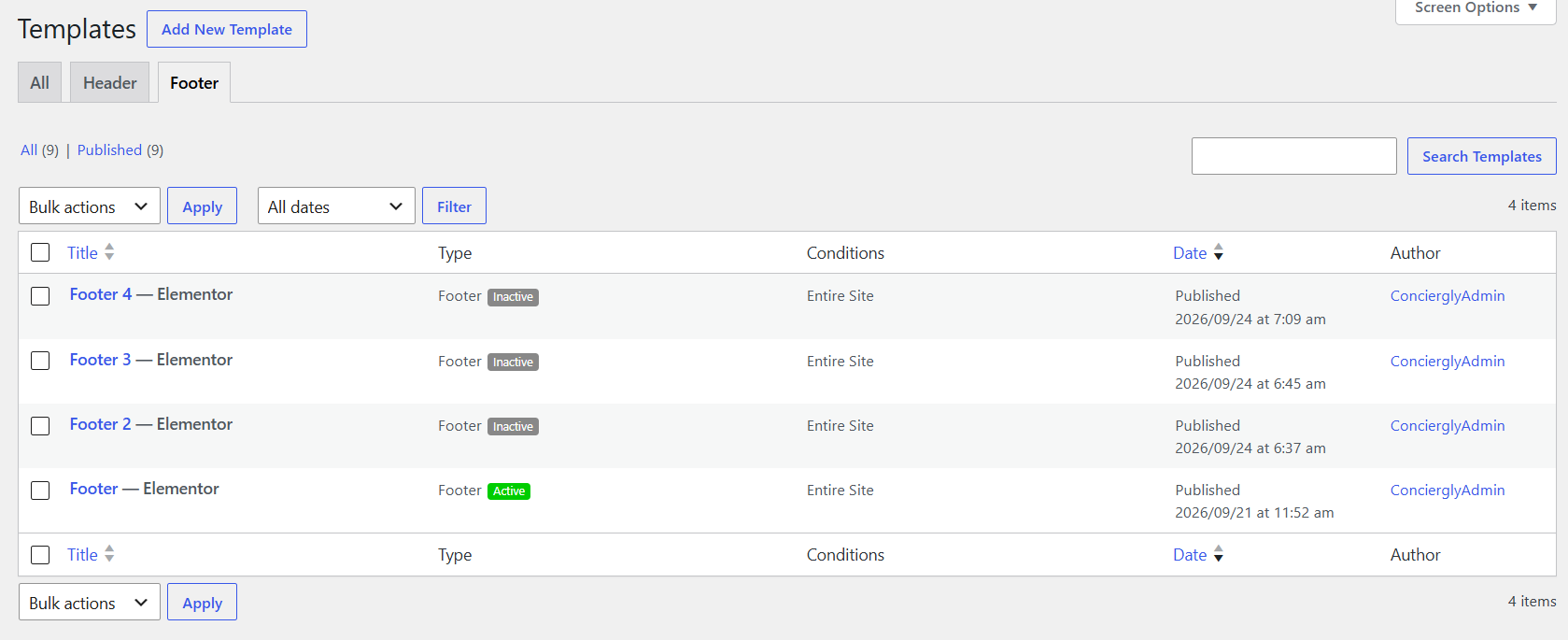1568x640 pixels.
Task: Click the Title column header link
Action: [82, 252]
